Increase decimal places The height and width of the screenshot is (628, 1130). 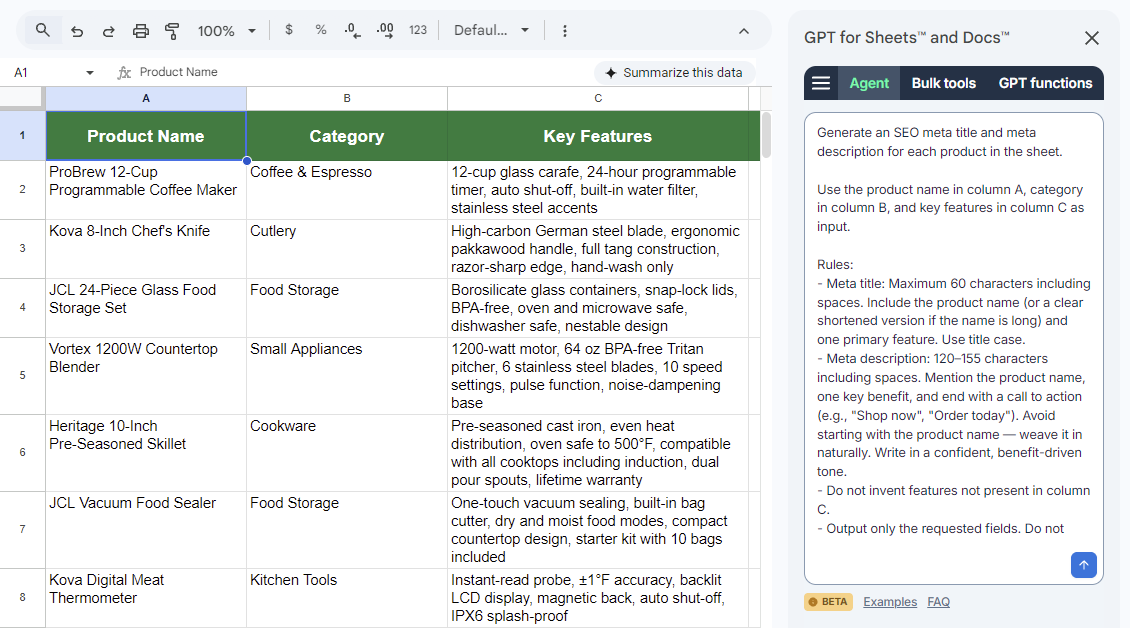coord(385,30)
